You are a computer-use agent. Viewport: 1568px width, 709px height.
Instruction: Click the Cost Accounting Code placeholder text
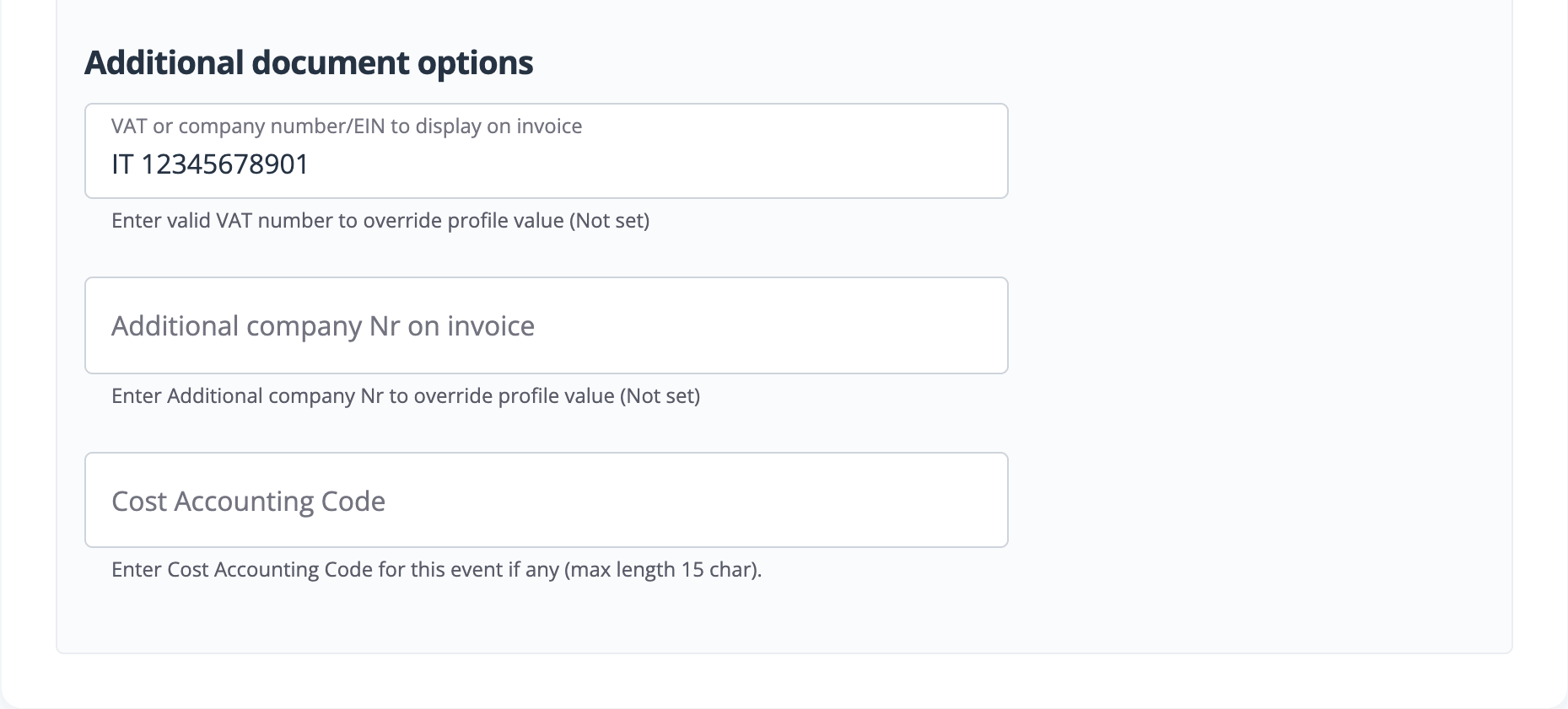coord(248,500)
